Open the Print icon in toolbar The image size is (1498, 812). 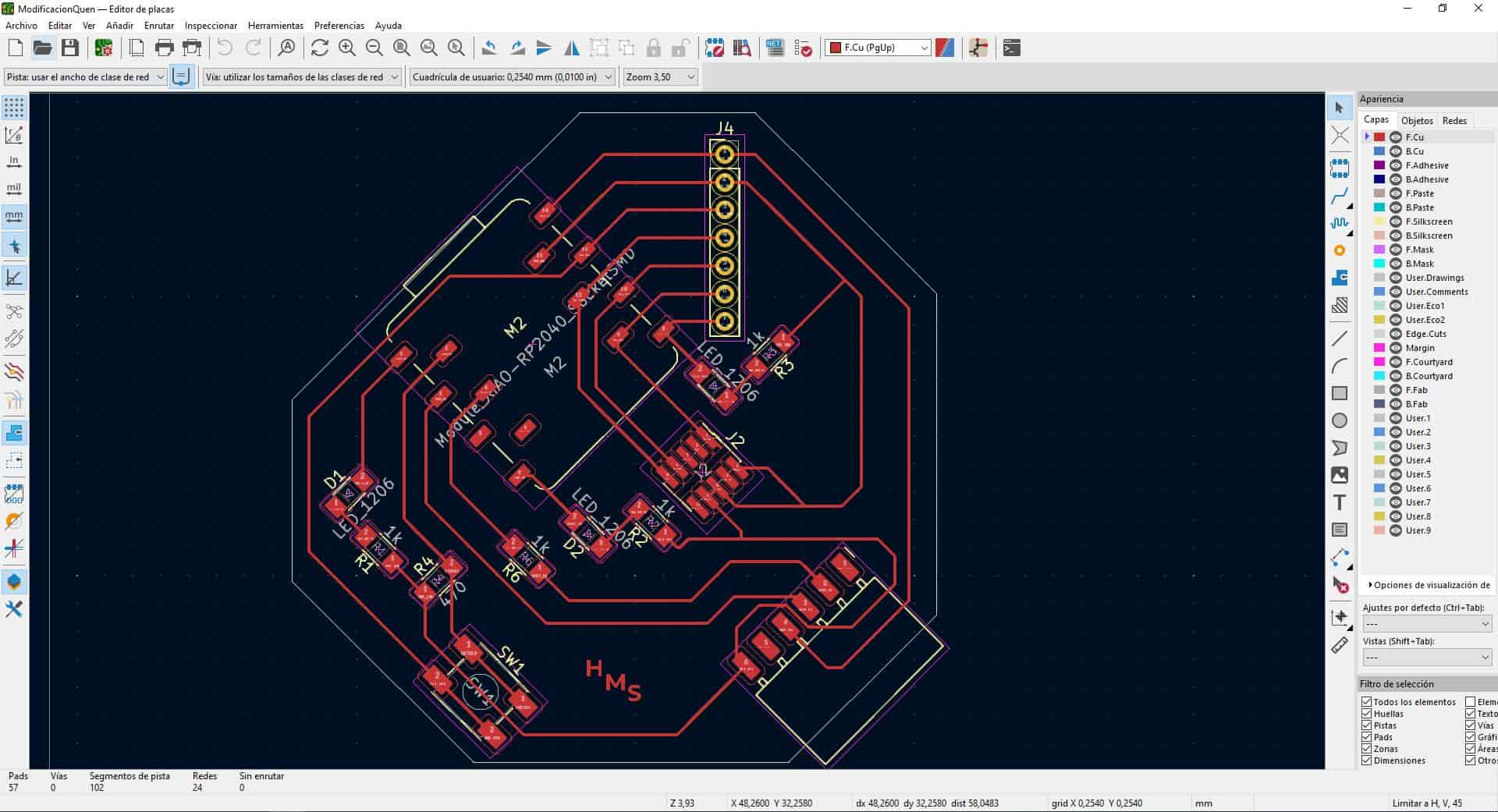[164, 48]
